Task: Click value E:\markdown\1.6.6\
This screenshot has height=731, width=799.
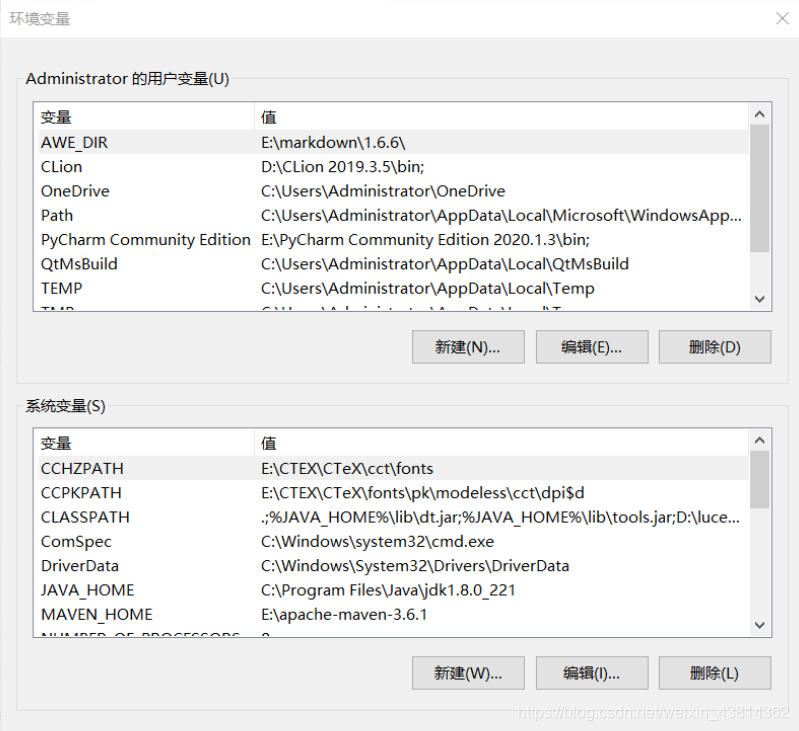Action: 333,142
